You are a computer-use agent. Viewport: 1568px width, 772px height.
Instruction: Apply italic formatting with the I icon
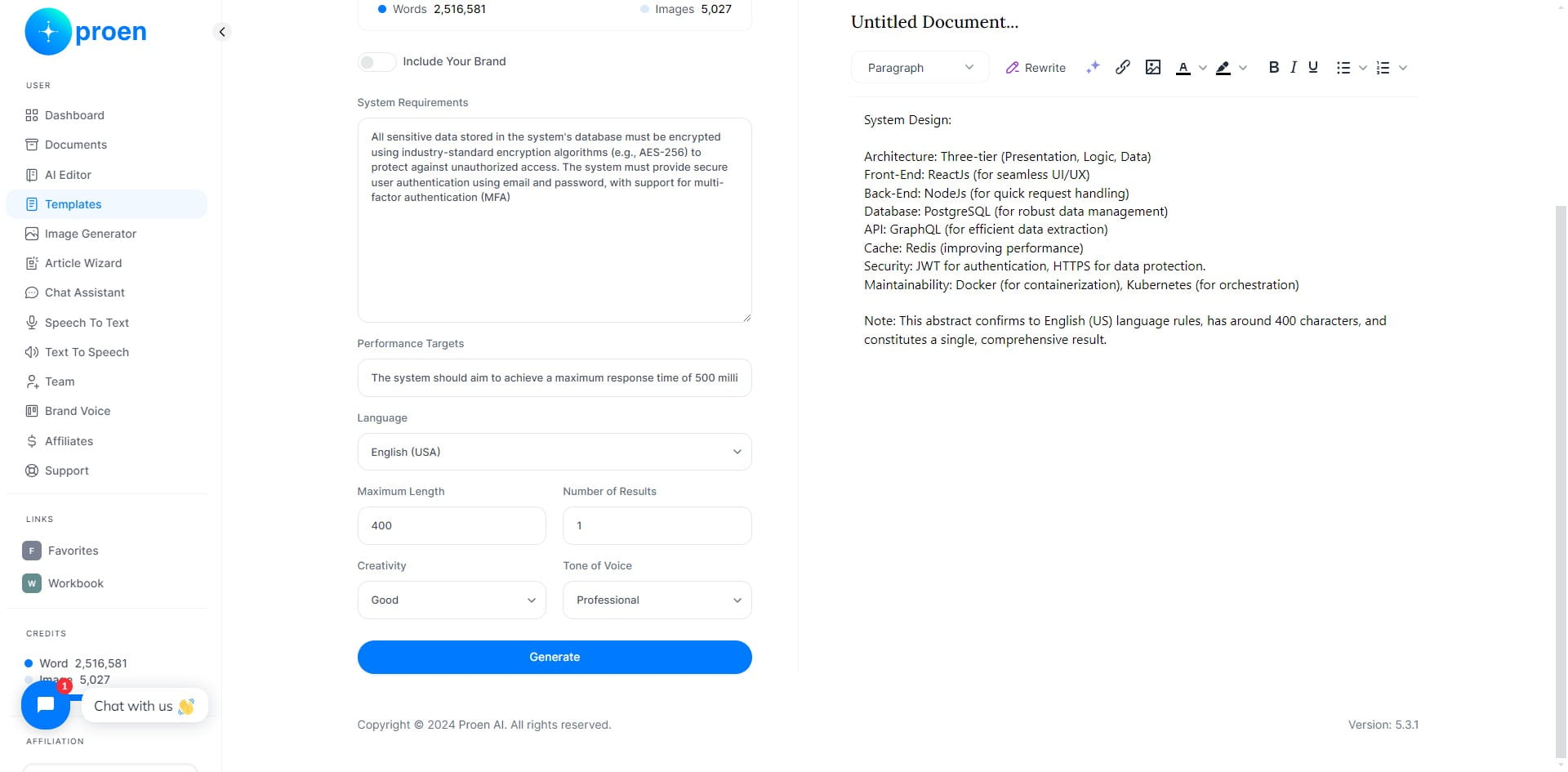(1294, 67)
